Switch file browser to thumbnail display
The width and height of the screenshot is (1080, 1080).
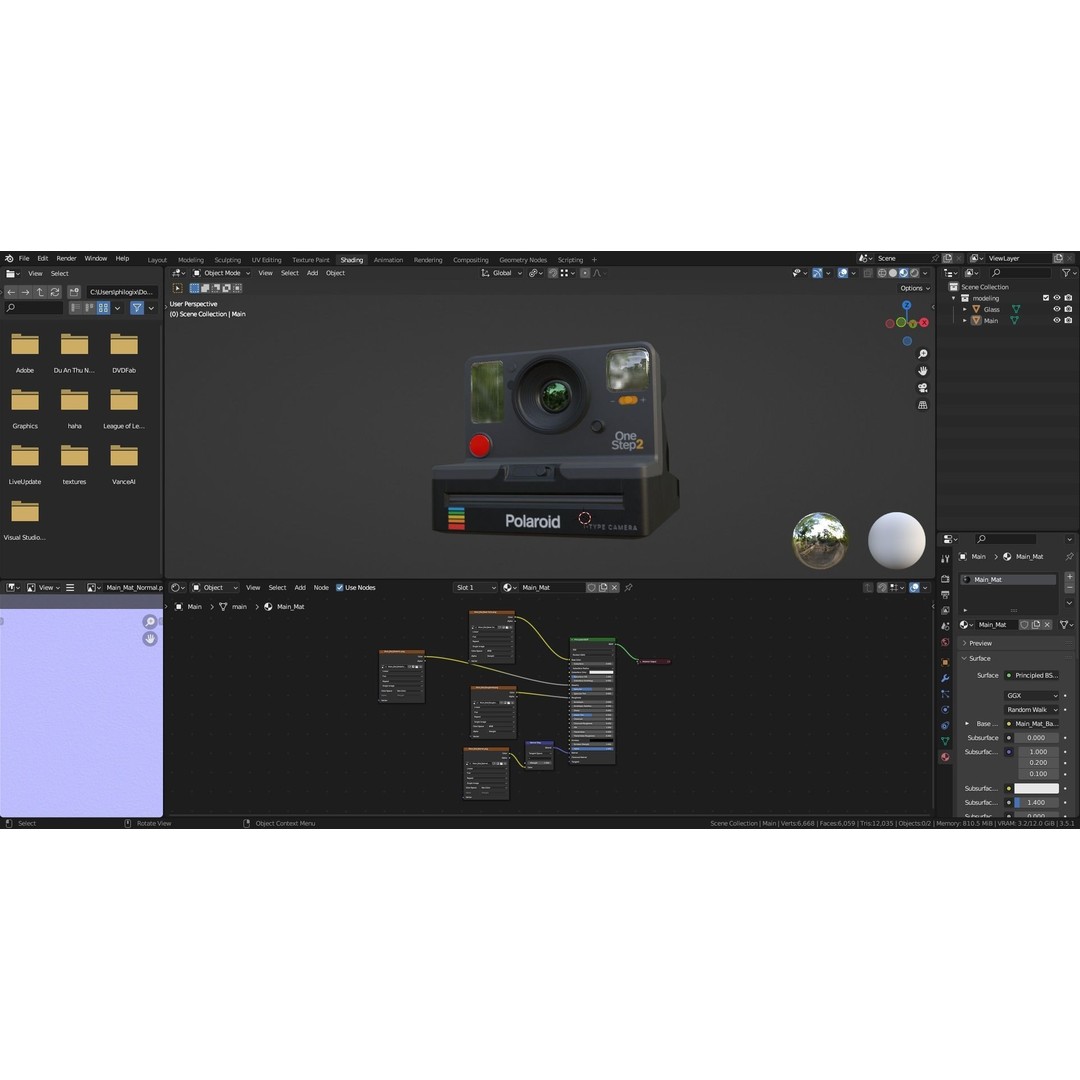click(x=103, y=308)
